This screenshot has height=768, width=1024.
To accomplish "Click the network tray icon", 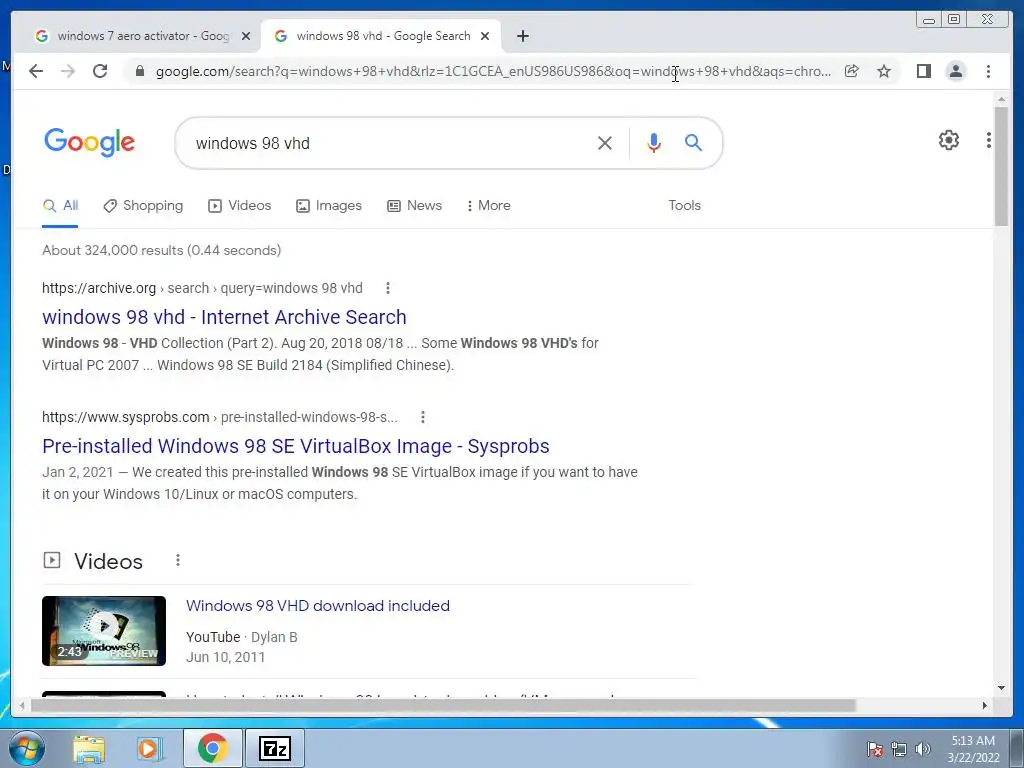I will pyautogui.click(x=899, y=749).
